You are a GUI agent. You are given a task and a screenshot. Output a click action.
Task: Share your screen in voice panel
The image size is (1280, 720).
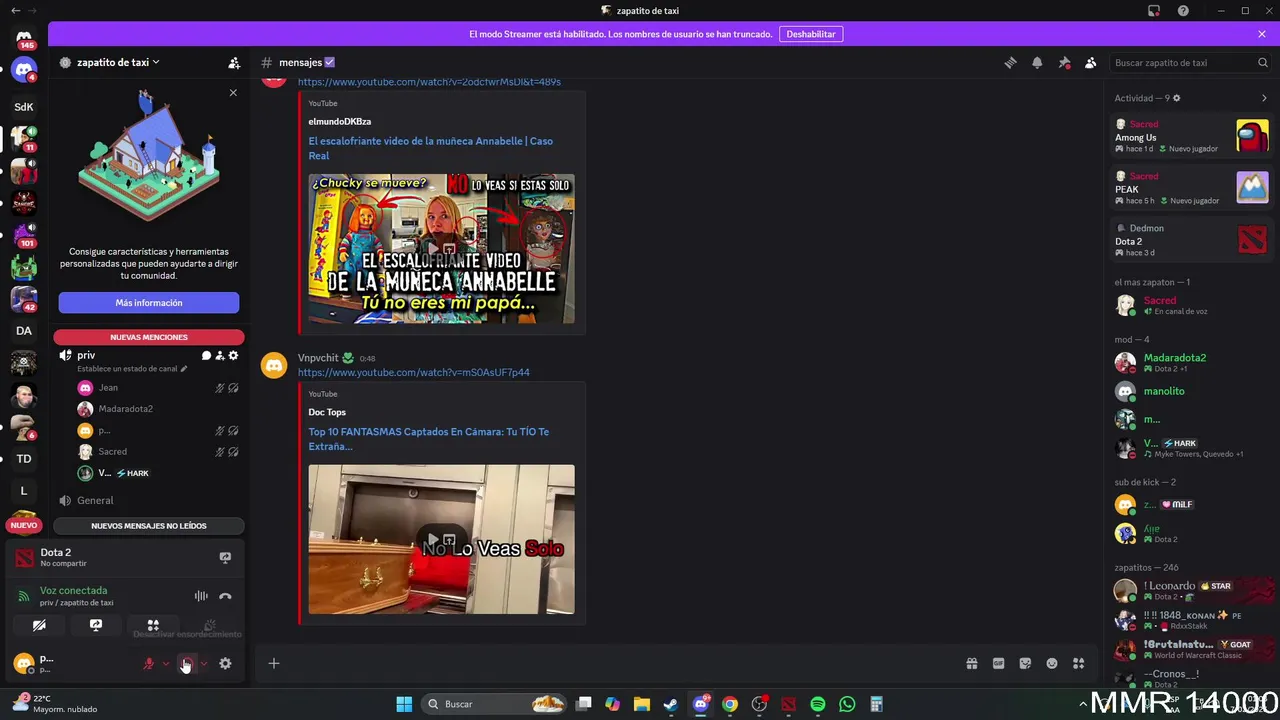click(96, 626)
